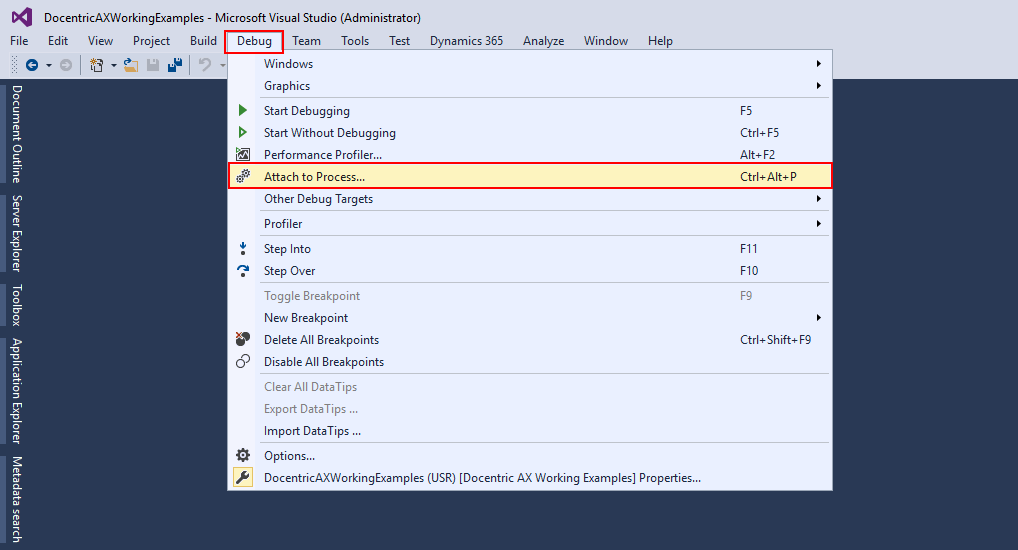The image size is (1018, 550).
Task: Open the New Project dropdown arrow
Action: click(114, 66)
